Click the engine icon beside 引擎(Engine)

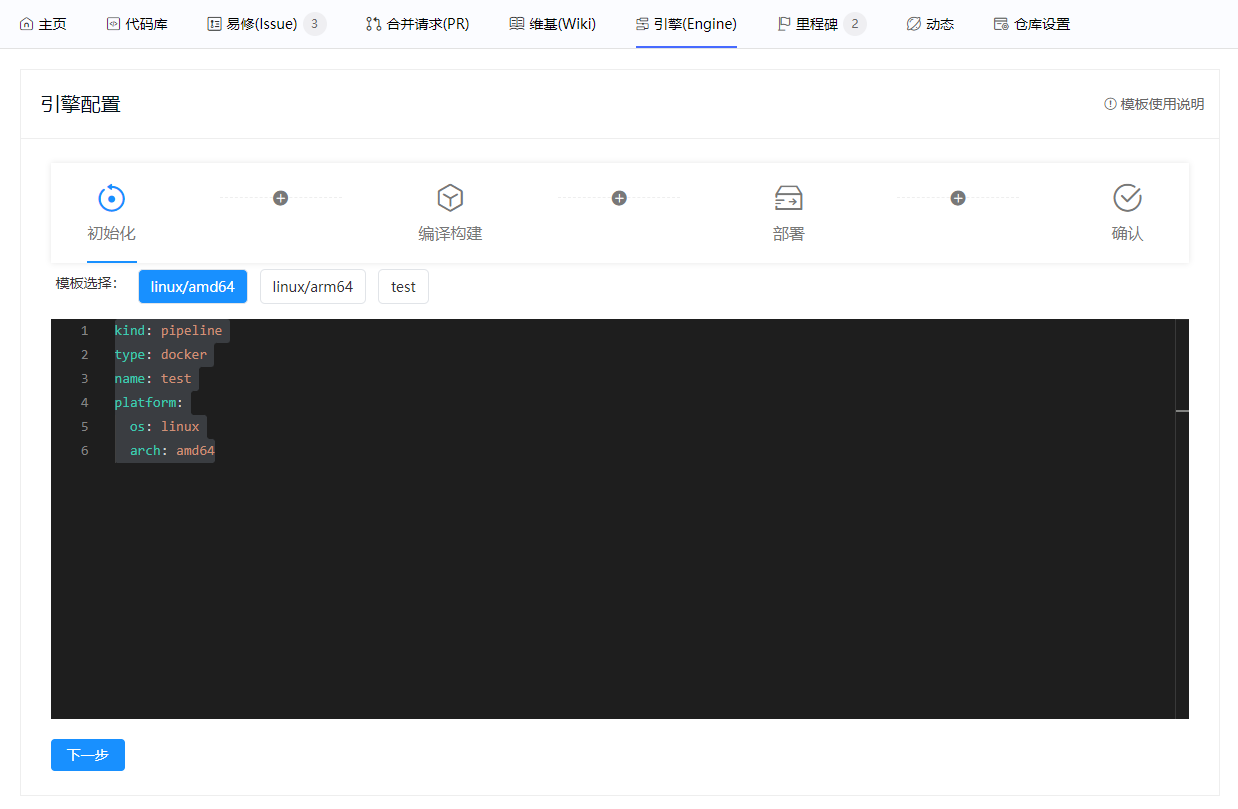pyautogui.click(x=642, y=24)
